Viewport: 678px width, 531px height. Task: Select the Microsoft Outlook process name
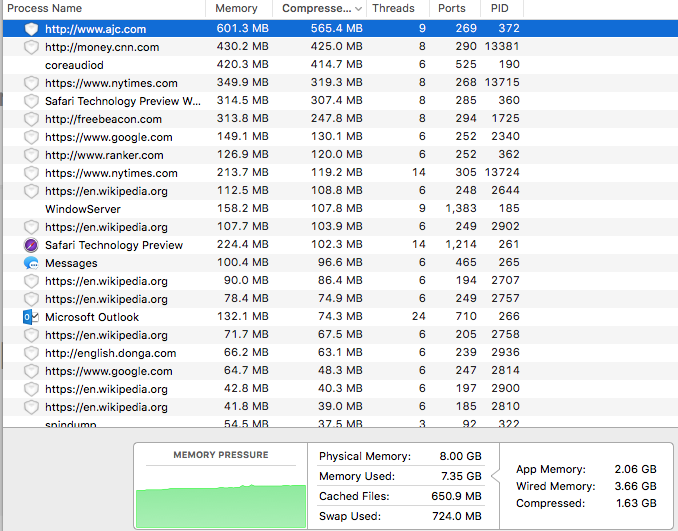coord(92,317)
